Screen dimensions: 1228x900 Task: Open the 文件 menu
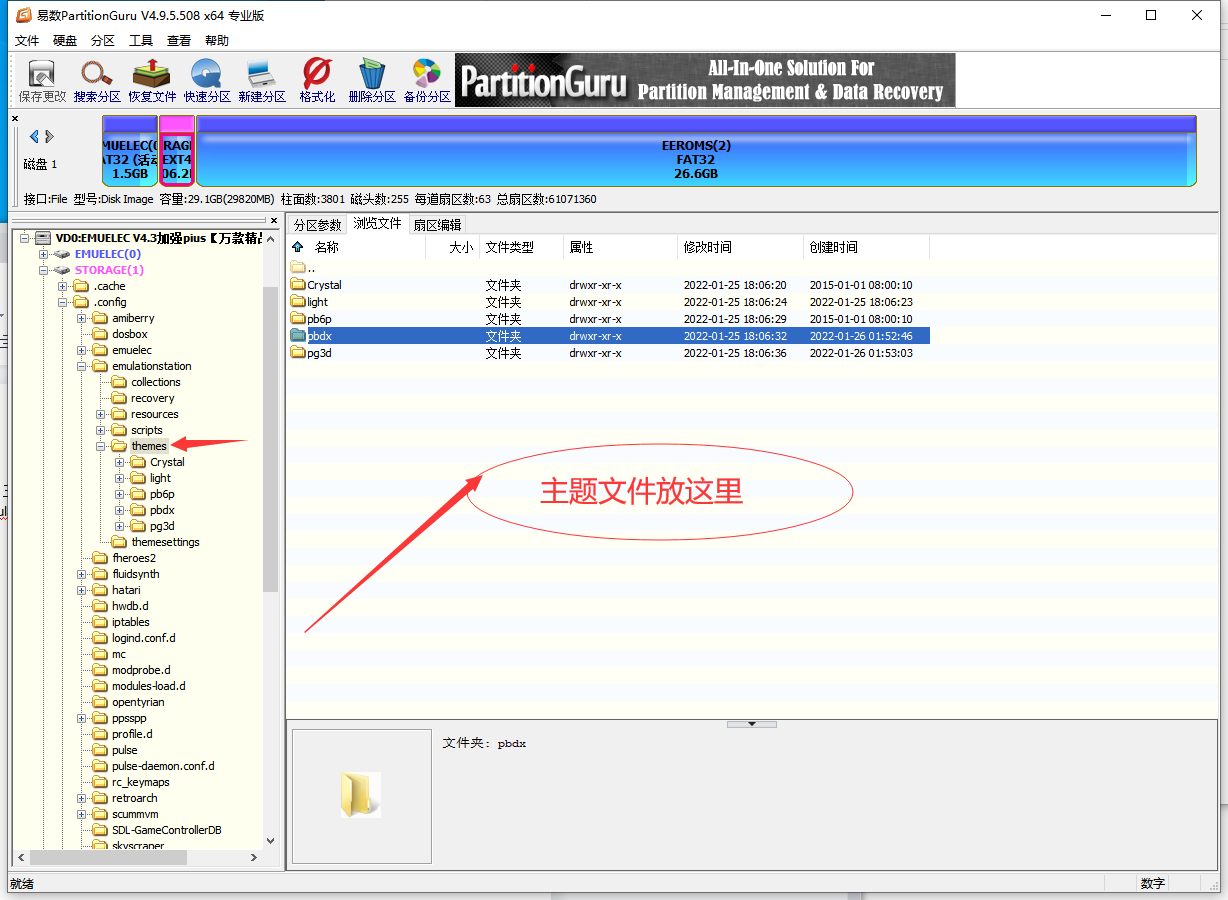27,41
